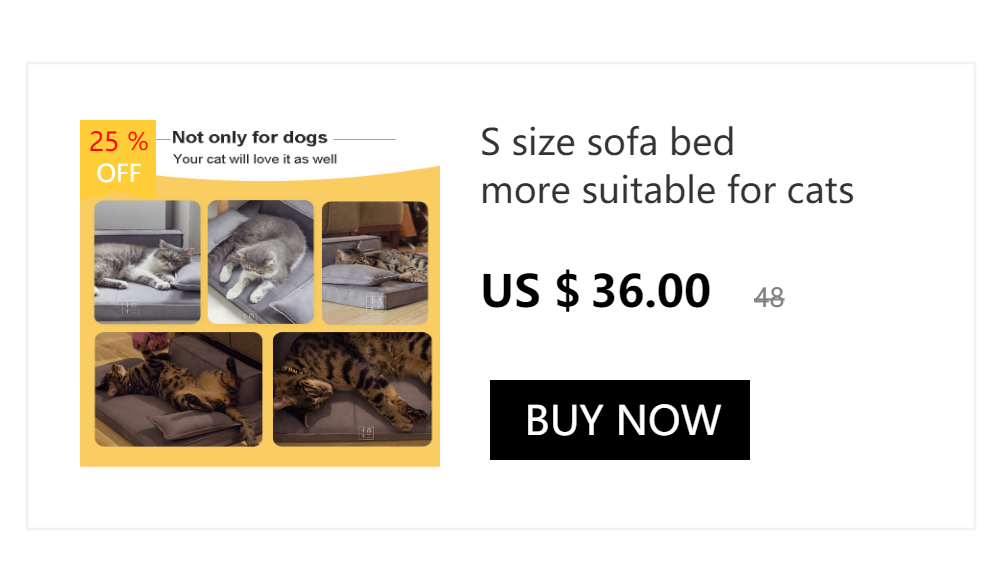Click the black BUY NOW button
The height and width of the screenshot is (580, 1000).
pyautogui.click(x=620, y=420)
